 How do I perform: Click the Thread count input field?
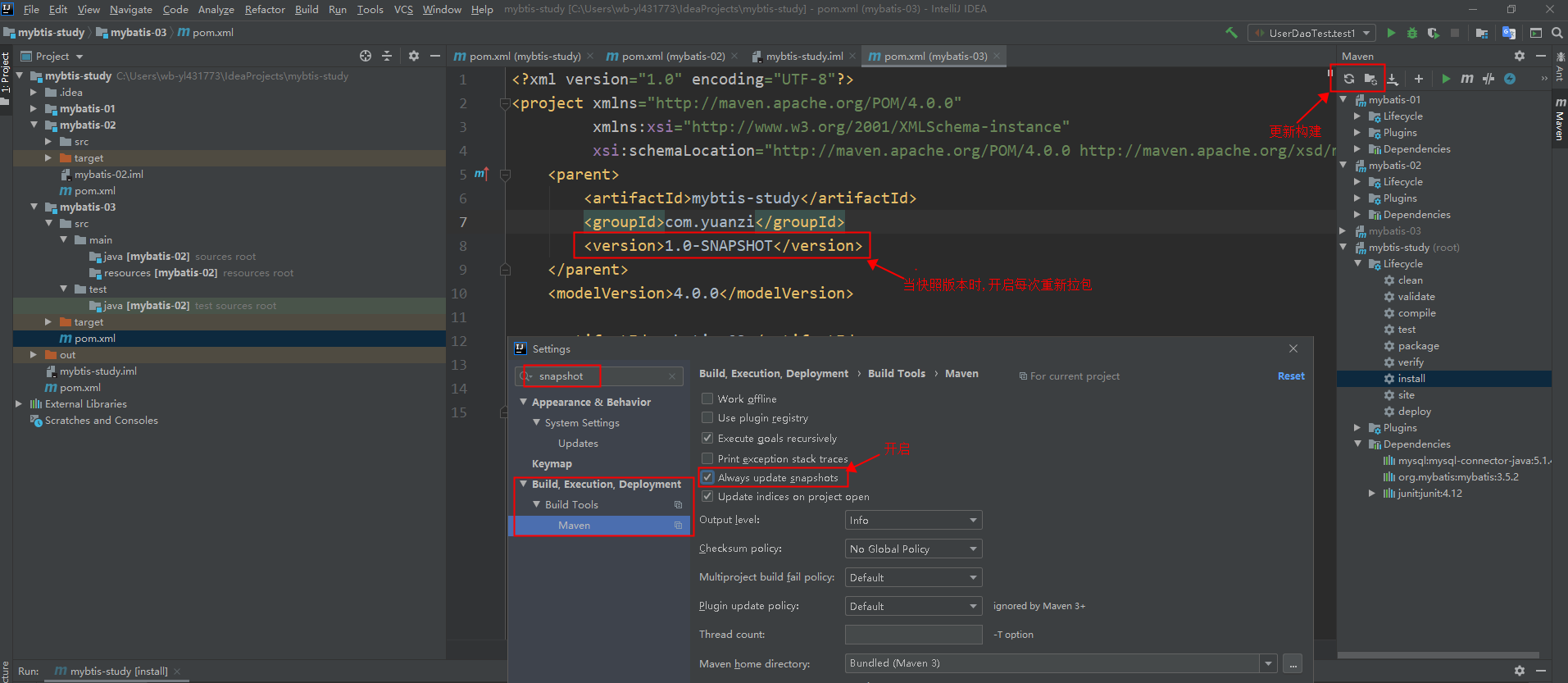point(913,635)
